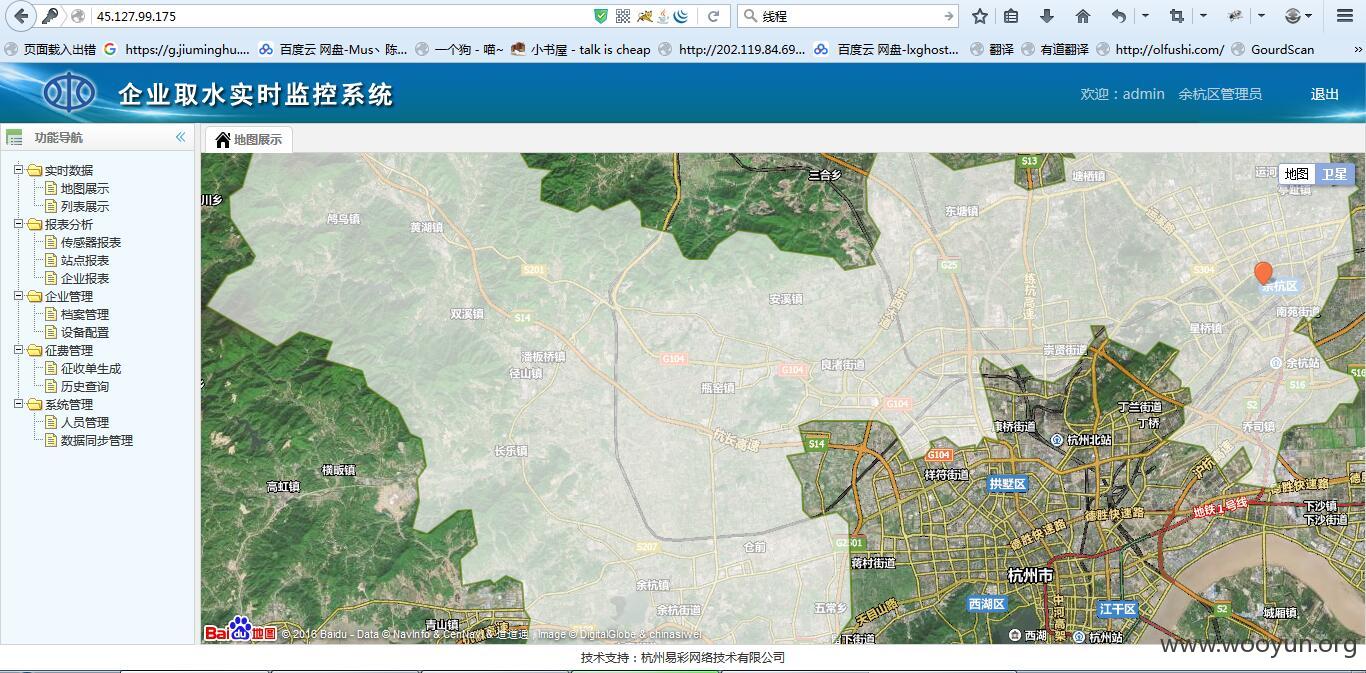Image resolution: width=1366 pixels, height=673 pixels.
Task: Collapse the 征费管理 tree node
Action: [18, 350]
